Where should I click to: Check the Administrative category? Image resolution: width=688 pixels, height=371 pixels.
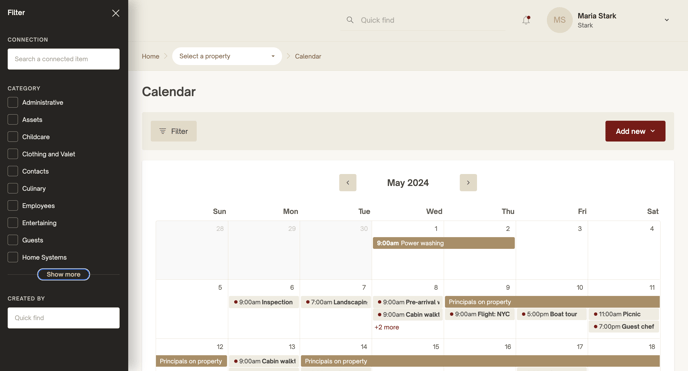13,102
